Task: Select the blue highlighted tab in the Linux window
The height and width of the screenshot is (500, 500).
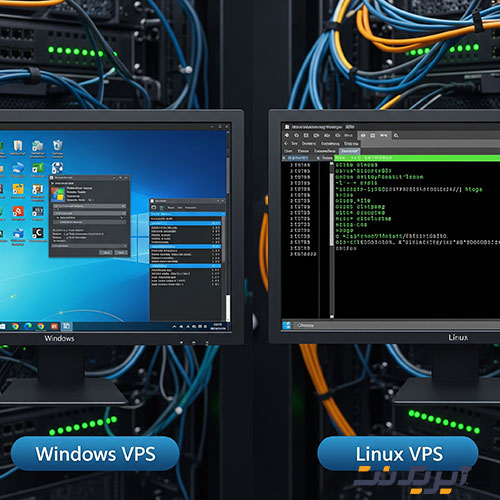Action: (349, 151)
